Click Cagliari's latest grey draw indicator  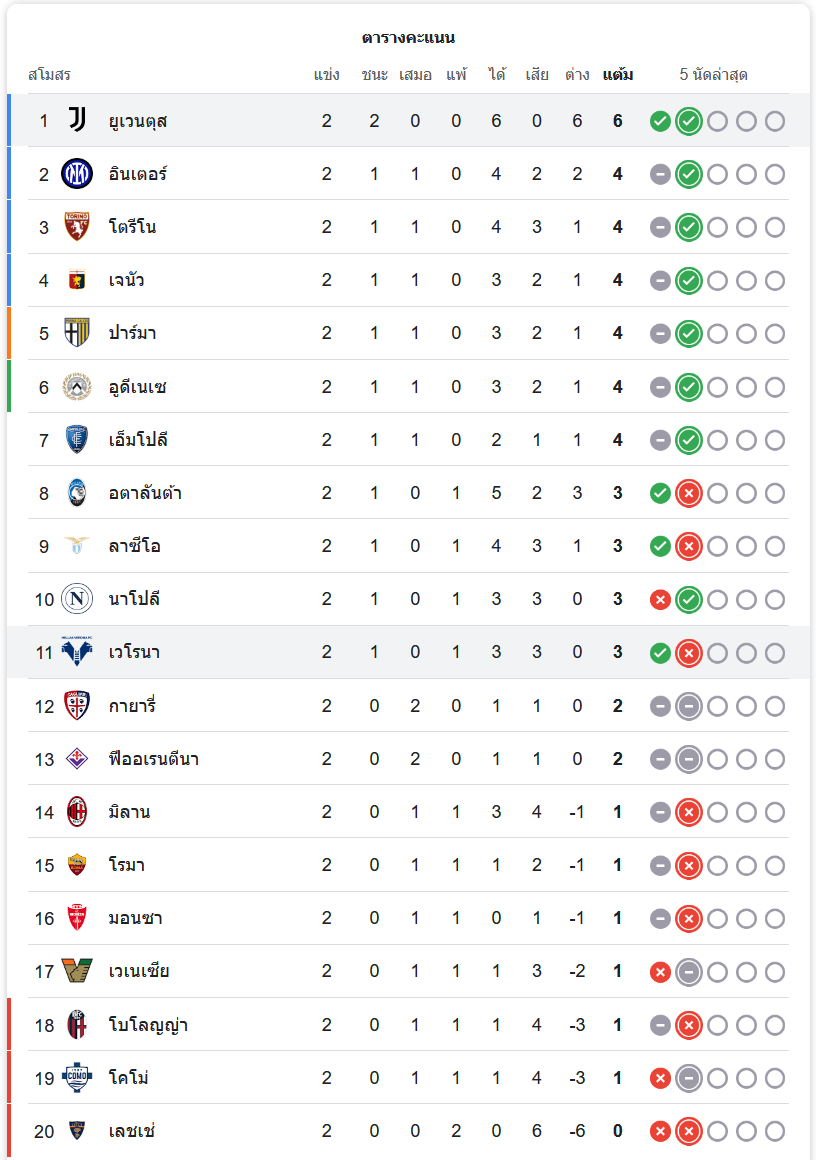tap(688, 706)
